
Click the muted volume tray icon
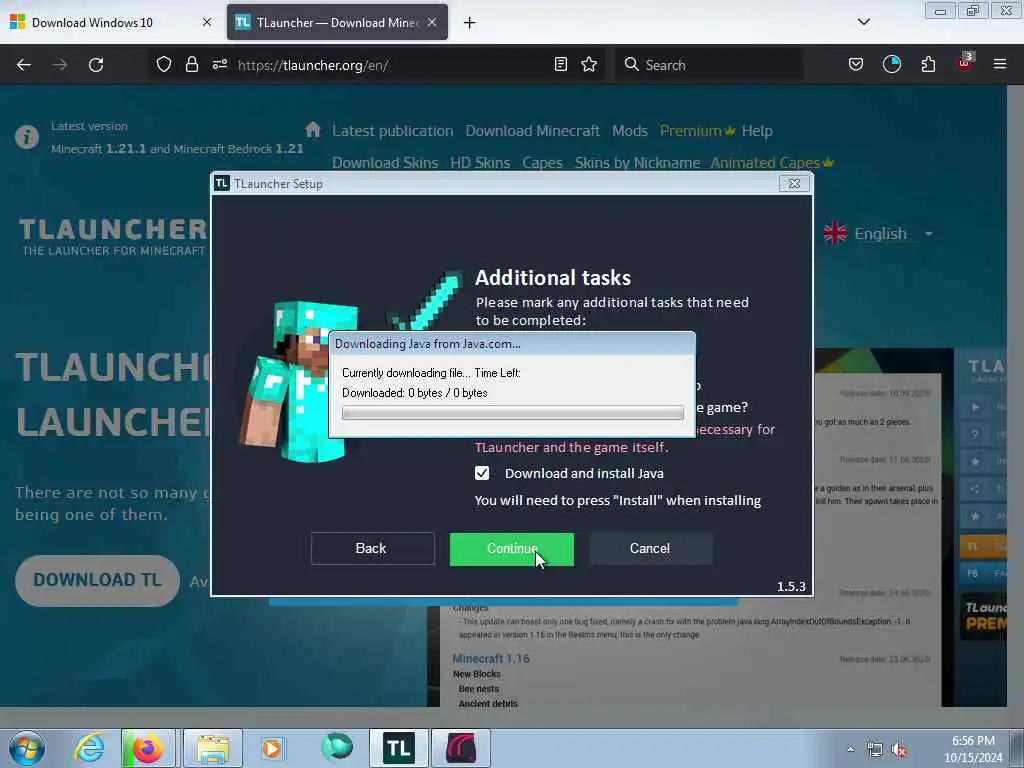[899, 750]
